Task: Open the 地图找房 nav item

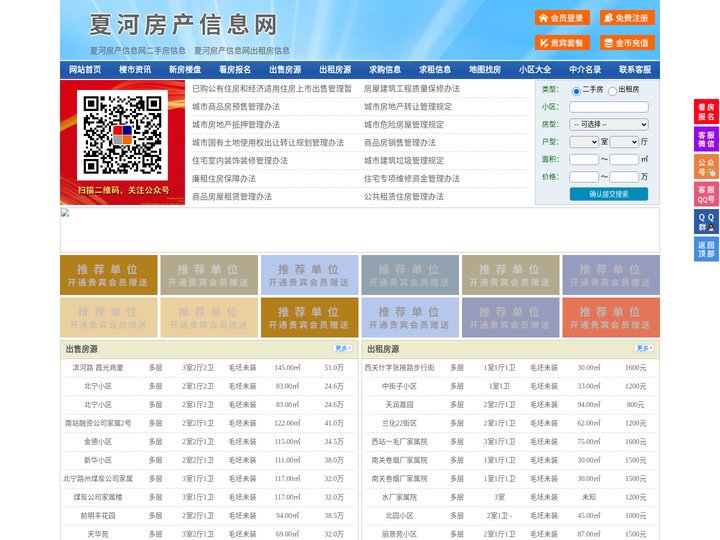Action: coord(485,70)
